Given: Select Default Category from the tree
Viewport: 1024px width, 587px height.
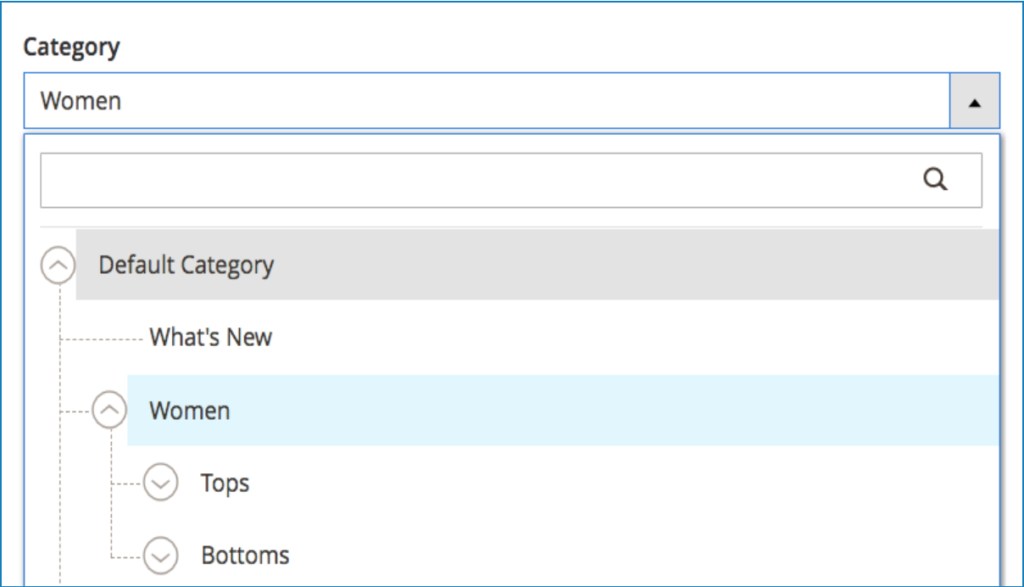Looking at the screenshot, I should [x=186, y=265].
